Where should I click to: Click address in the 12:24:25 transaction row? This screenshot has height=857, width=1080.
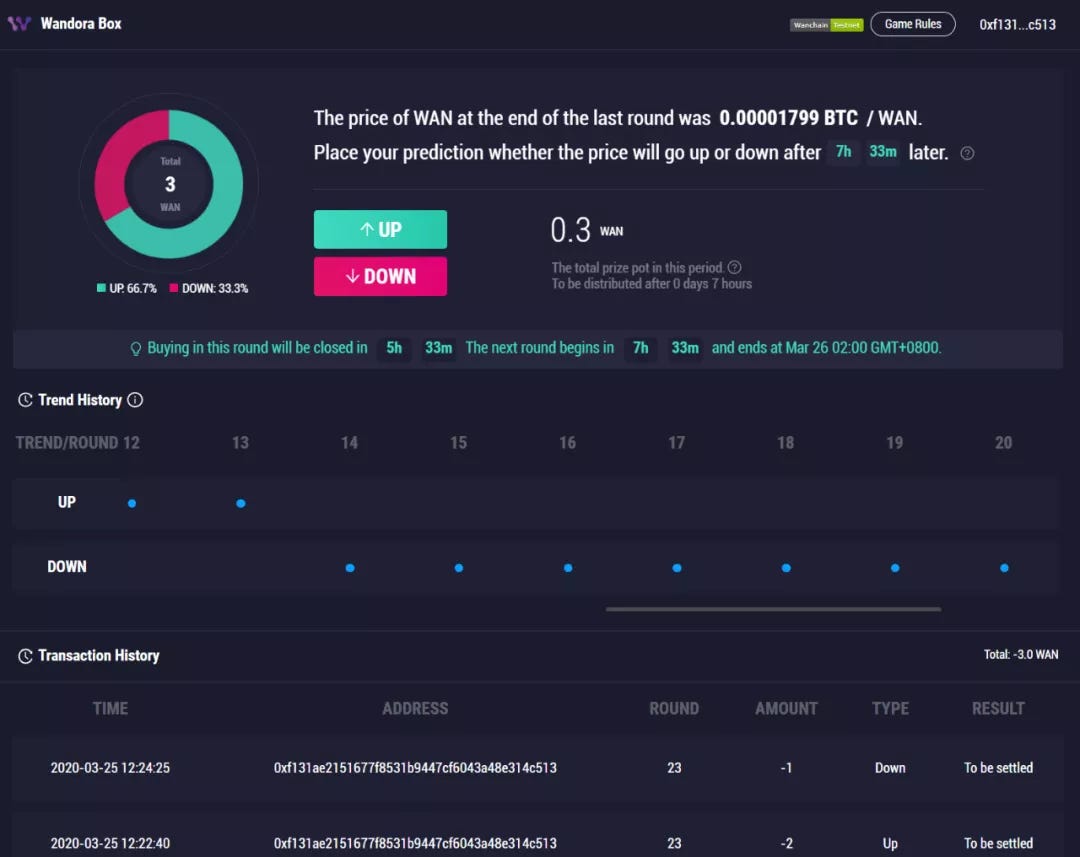coord(415,767)
